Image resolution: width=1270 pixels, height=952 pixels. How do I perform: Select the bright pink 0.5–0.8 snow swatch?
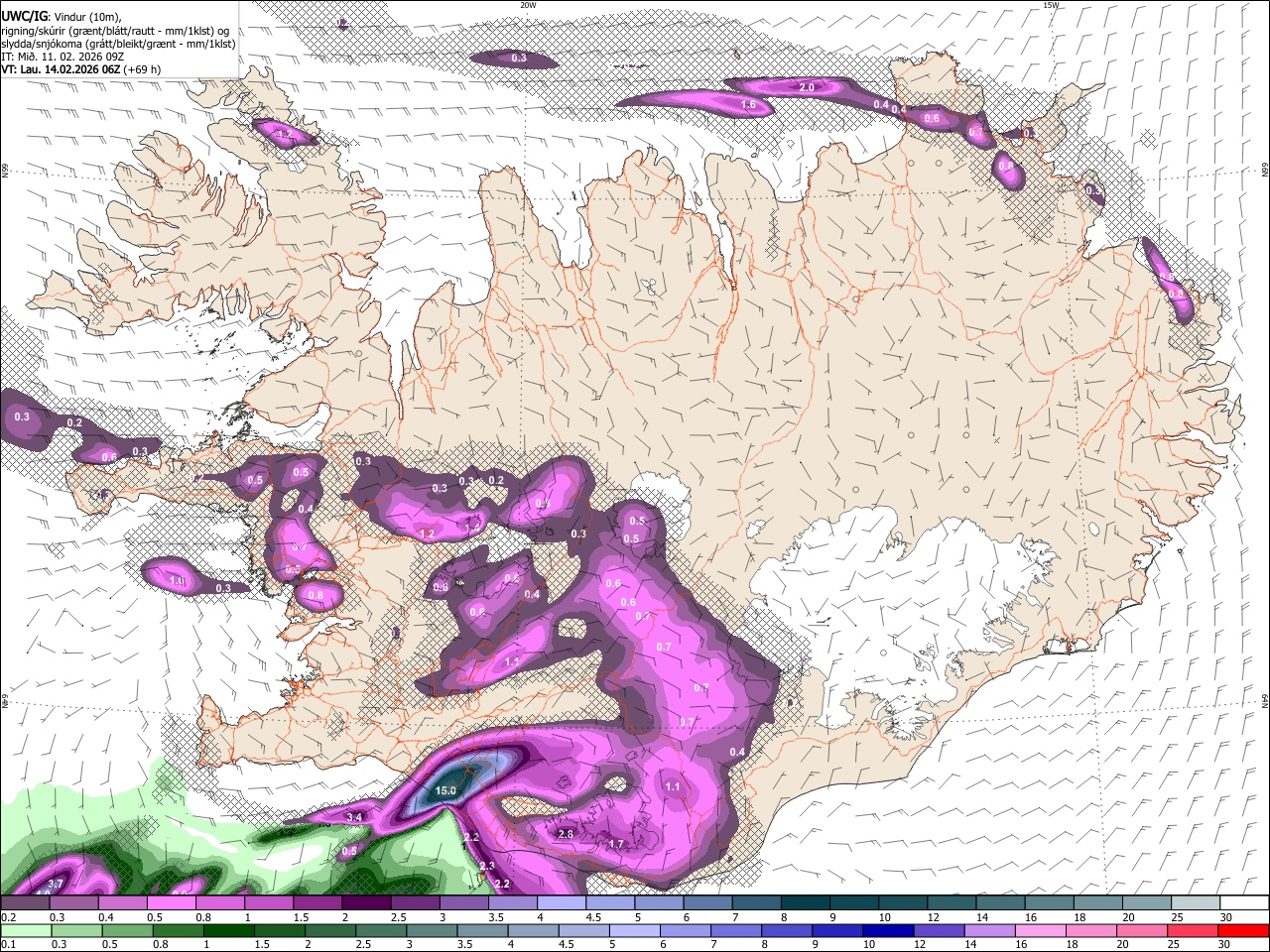170,903
